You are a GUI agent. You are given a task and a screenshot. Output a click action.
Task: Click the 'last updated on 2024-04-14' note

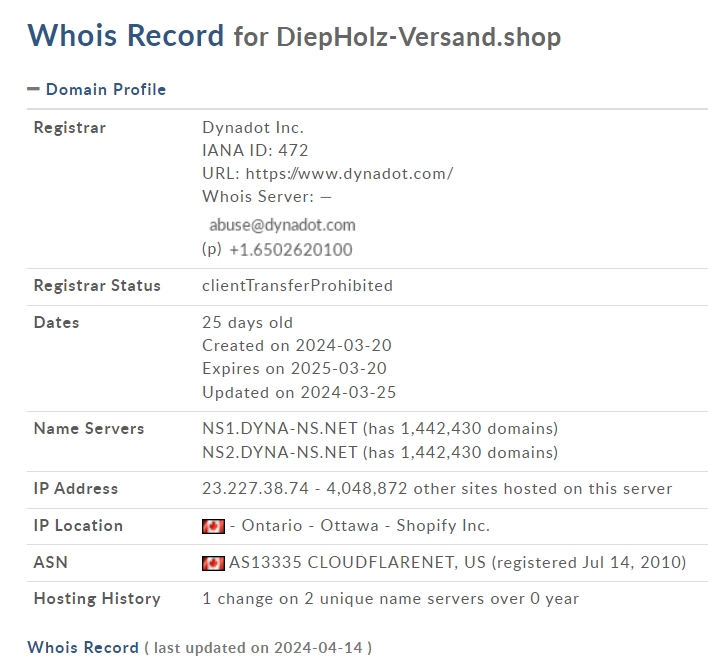258,648
